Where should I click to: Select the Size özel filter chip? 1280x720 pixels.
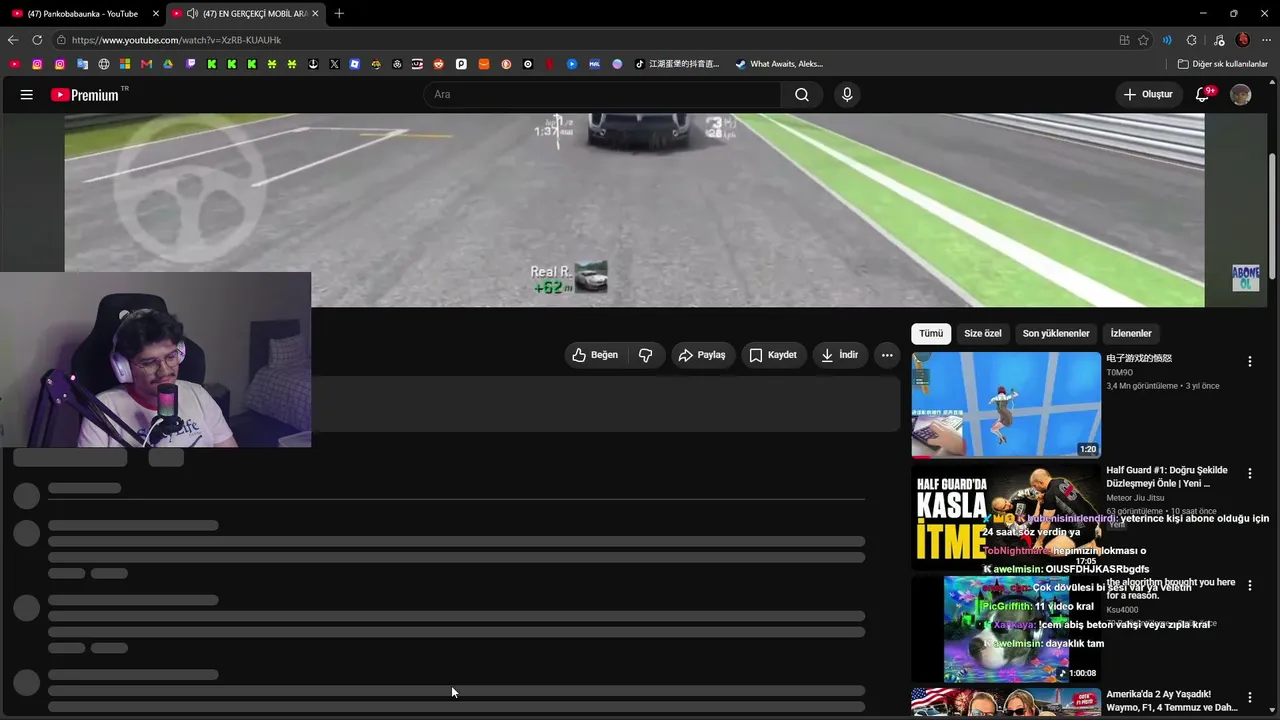click(x=982, y=334)
